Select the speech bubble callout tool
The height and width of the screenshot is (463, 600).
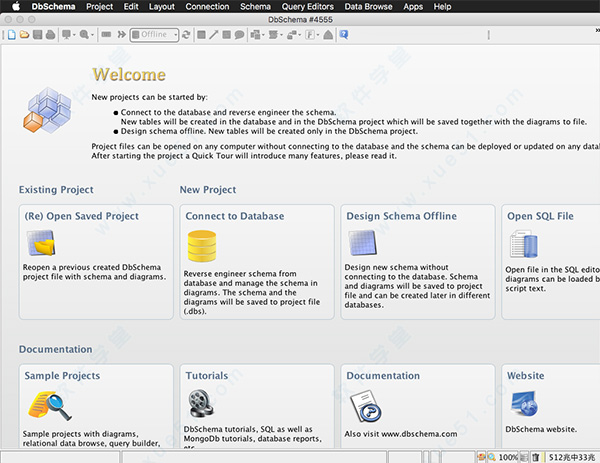[240, 35]
